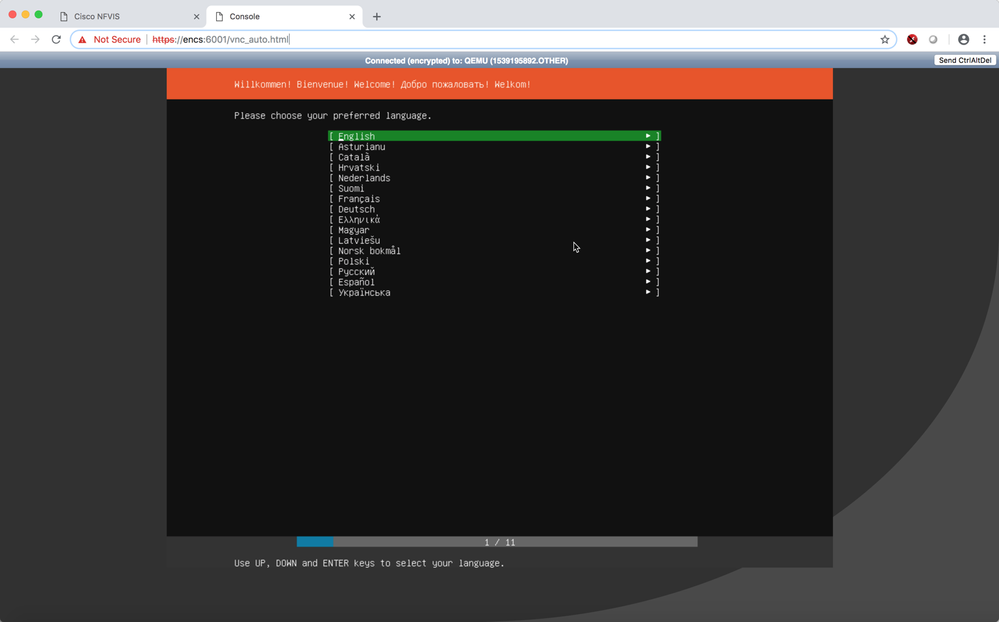Click the macOS green fullscreen button
The image size is (999, 622).
(39, 15)
